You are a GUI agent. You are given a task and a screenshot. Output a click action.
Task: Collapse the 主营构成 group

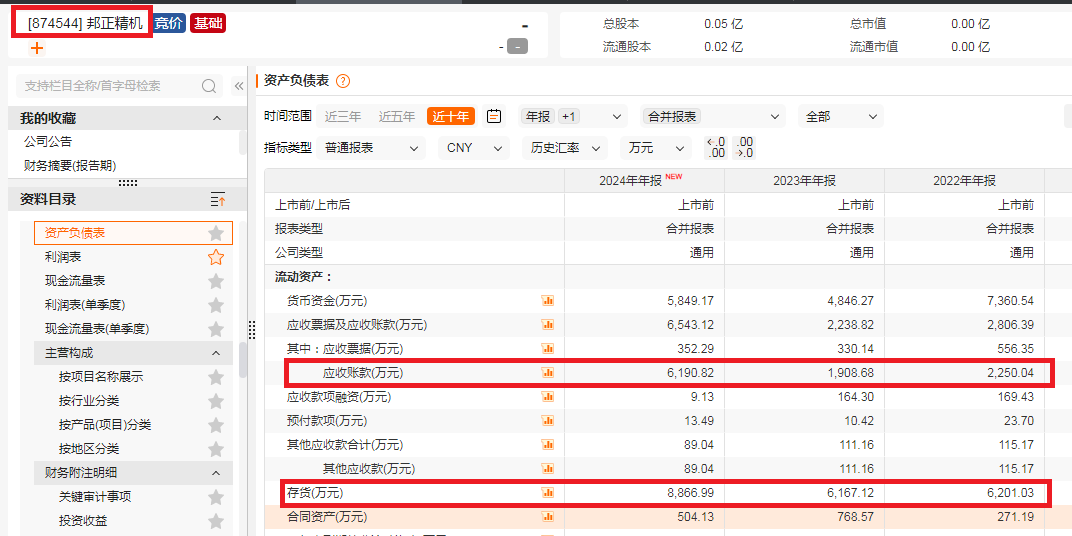216,353
